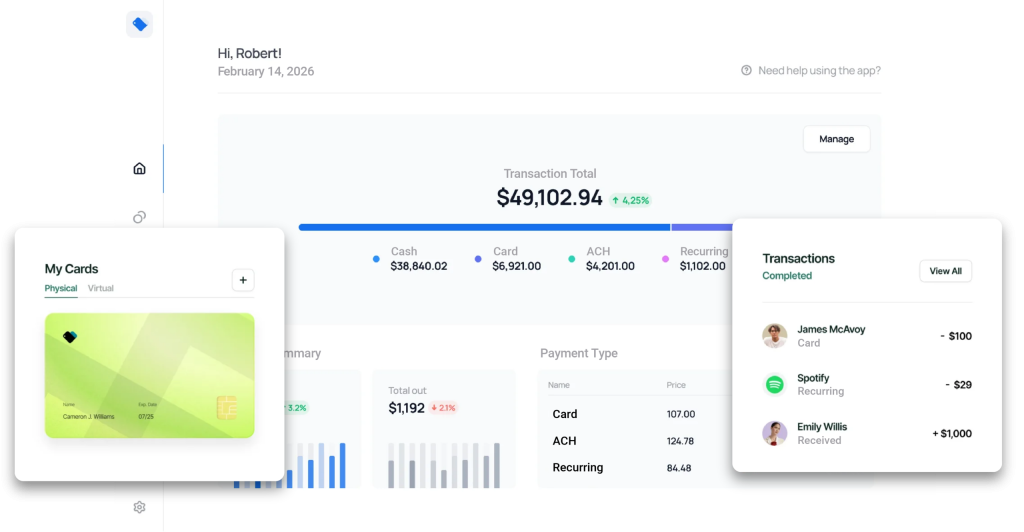Click the blue Cash progress bar segment
The height and width of the screenshot is (532, 1024).
coord(485,227)
